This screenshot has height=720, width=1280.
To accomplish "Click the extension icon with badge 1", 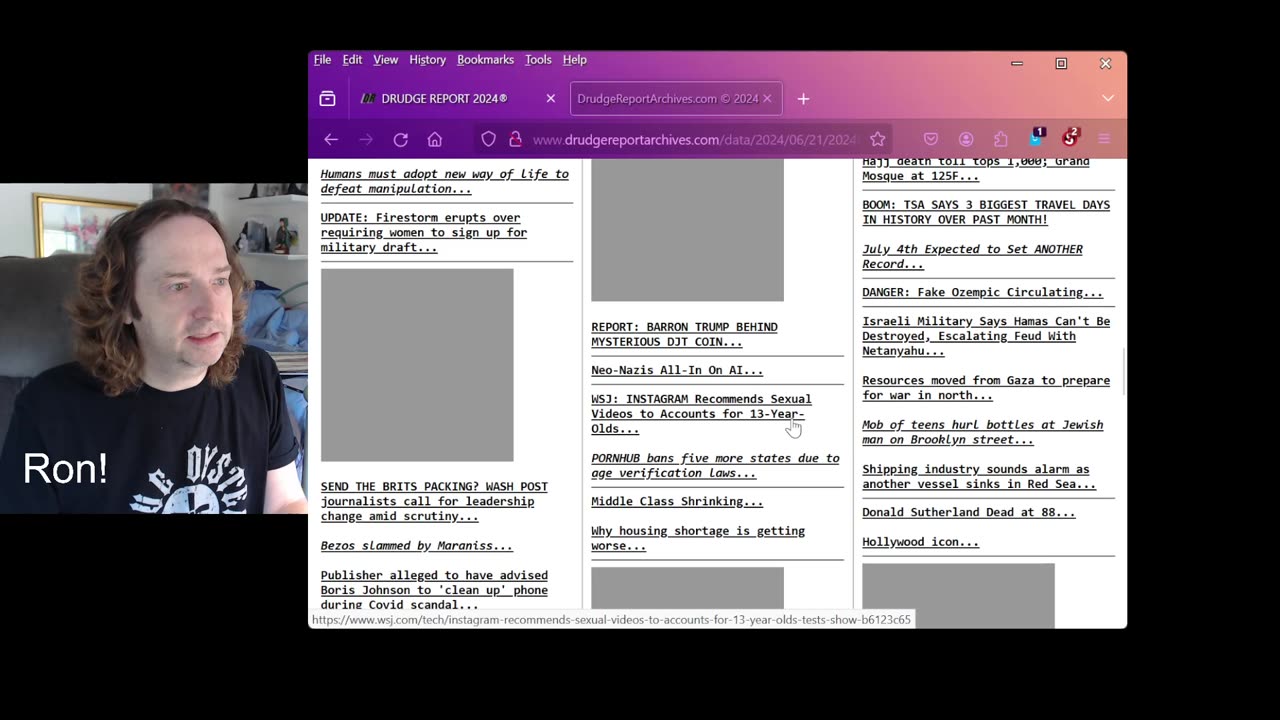I will 1037,137.
